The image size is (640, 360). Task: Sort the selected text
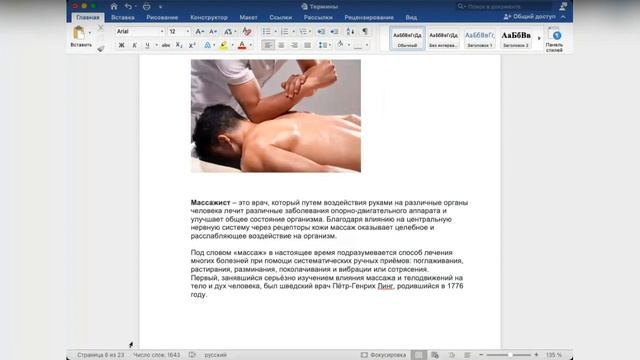[x=351, y=31]
